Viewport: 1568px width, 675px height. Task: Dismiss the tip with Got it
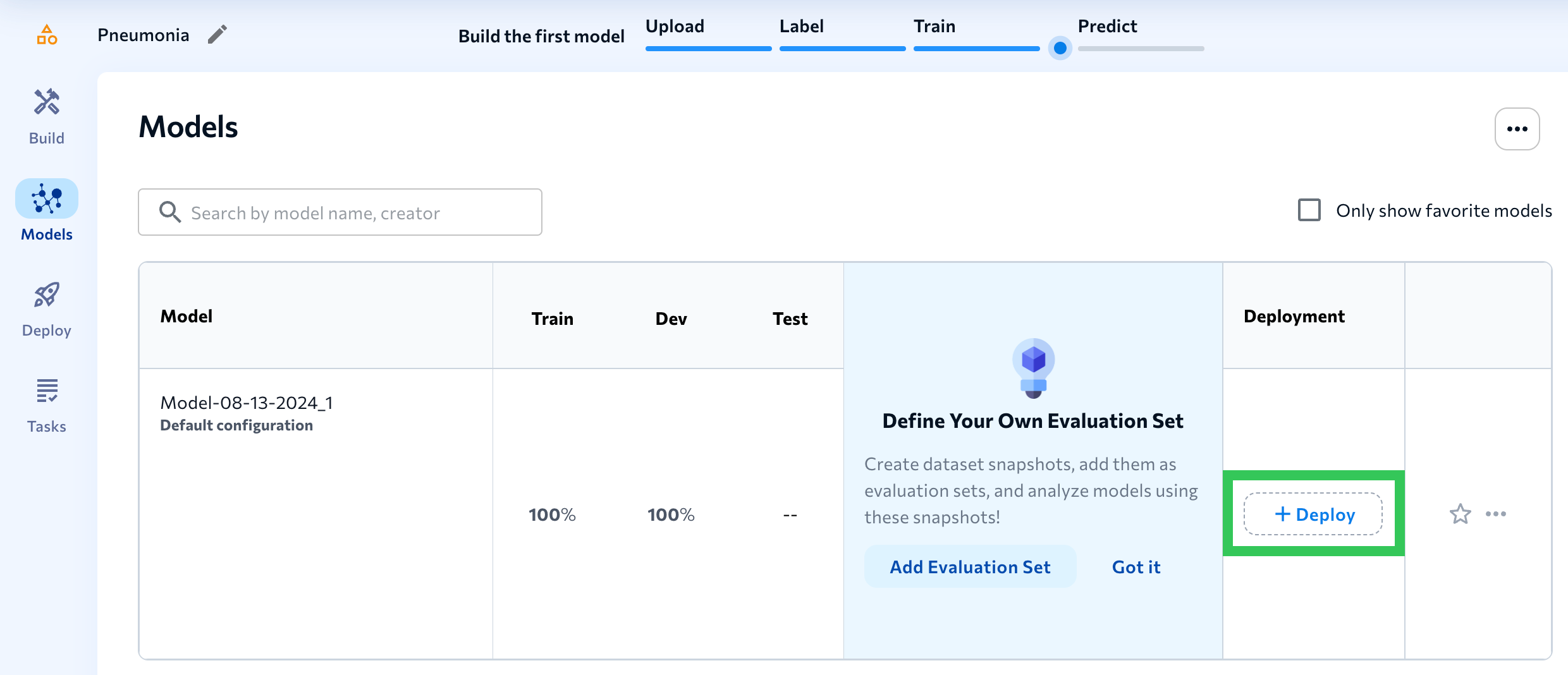click(x=1136, y=567)
